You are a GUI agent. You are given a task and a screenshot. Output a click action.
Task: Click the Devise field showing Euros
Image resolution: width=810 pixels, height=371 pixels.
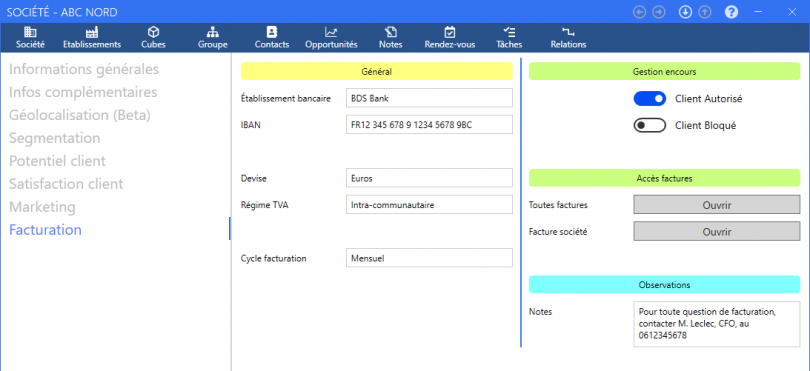(x=429, y=178)
